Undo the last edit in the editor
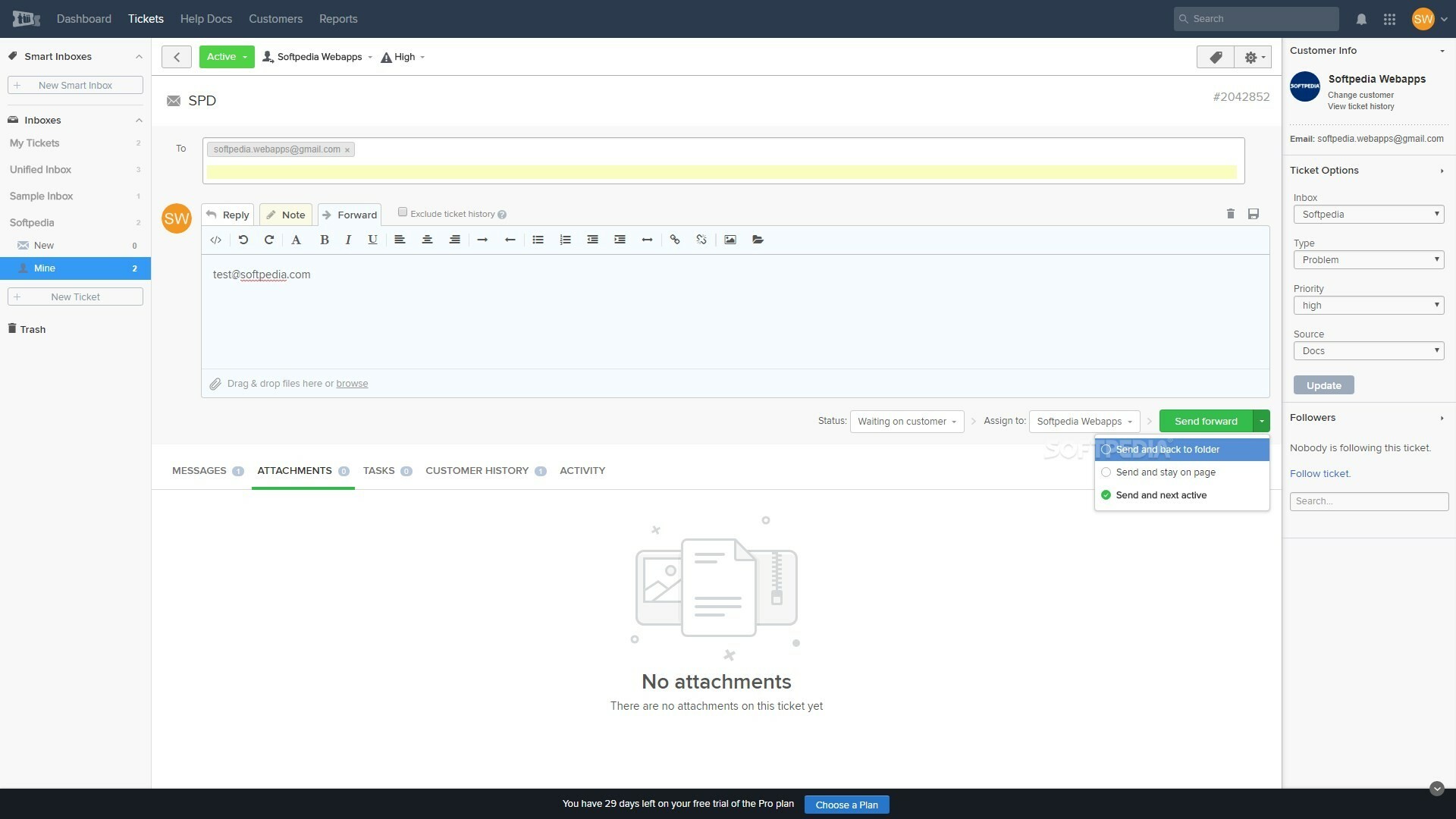Image resolution: width=1456 pixels, height=819 pixels. tap(243, 240)
